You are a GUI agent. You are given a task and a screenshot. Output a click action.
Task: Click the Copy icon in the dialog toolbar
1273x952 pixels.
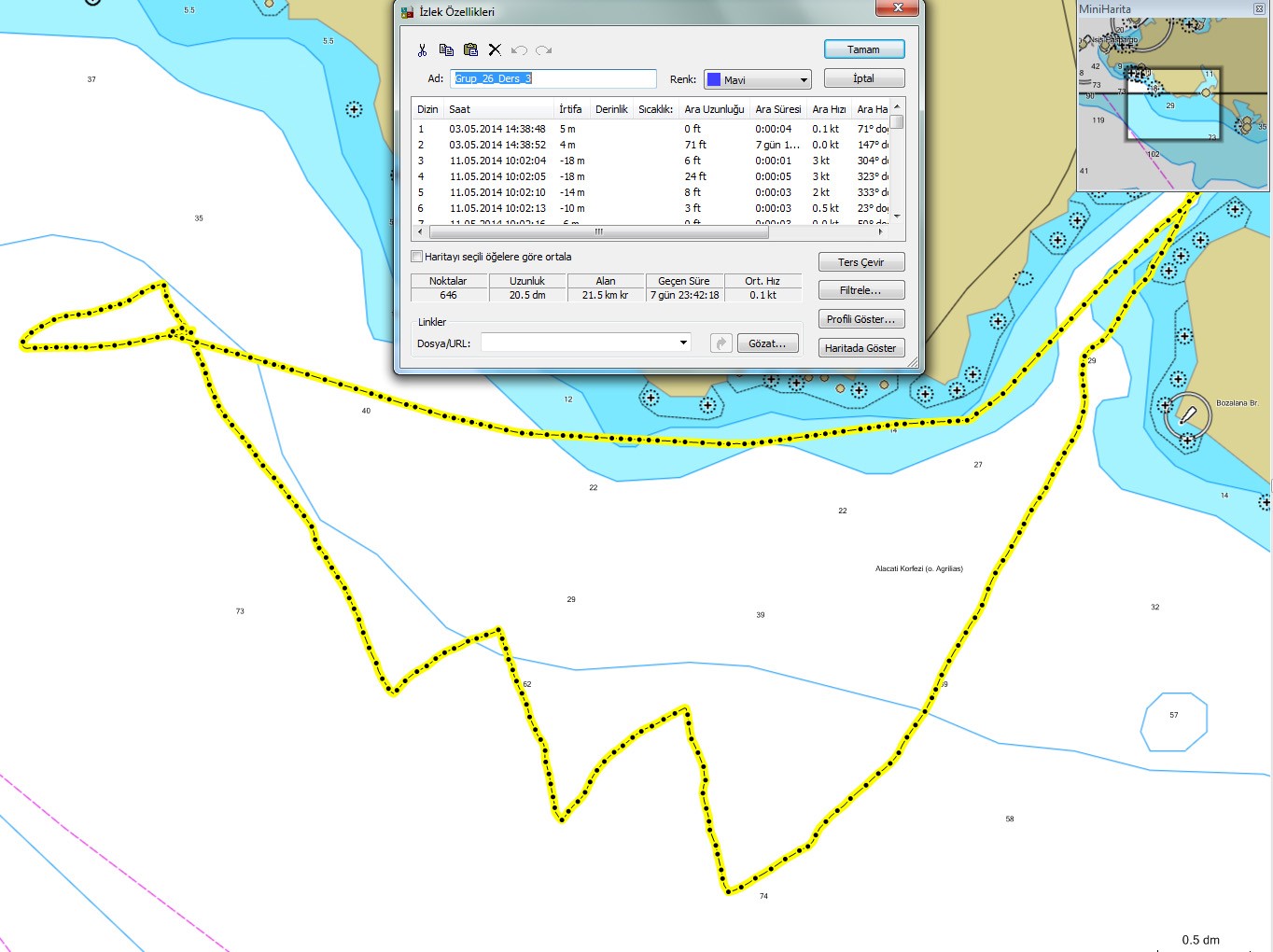[446, 50]
